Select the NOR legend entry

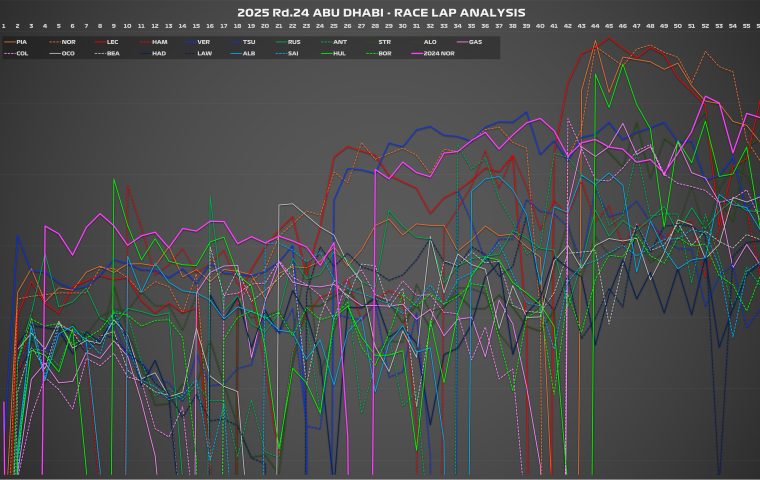(x=68, y=42)
